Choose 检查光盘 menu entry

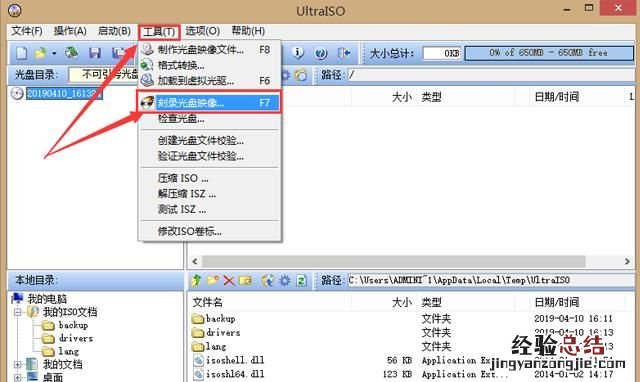[210, 119]
